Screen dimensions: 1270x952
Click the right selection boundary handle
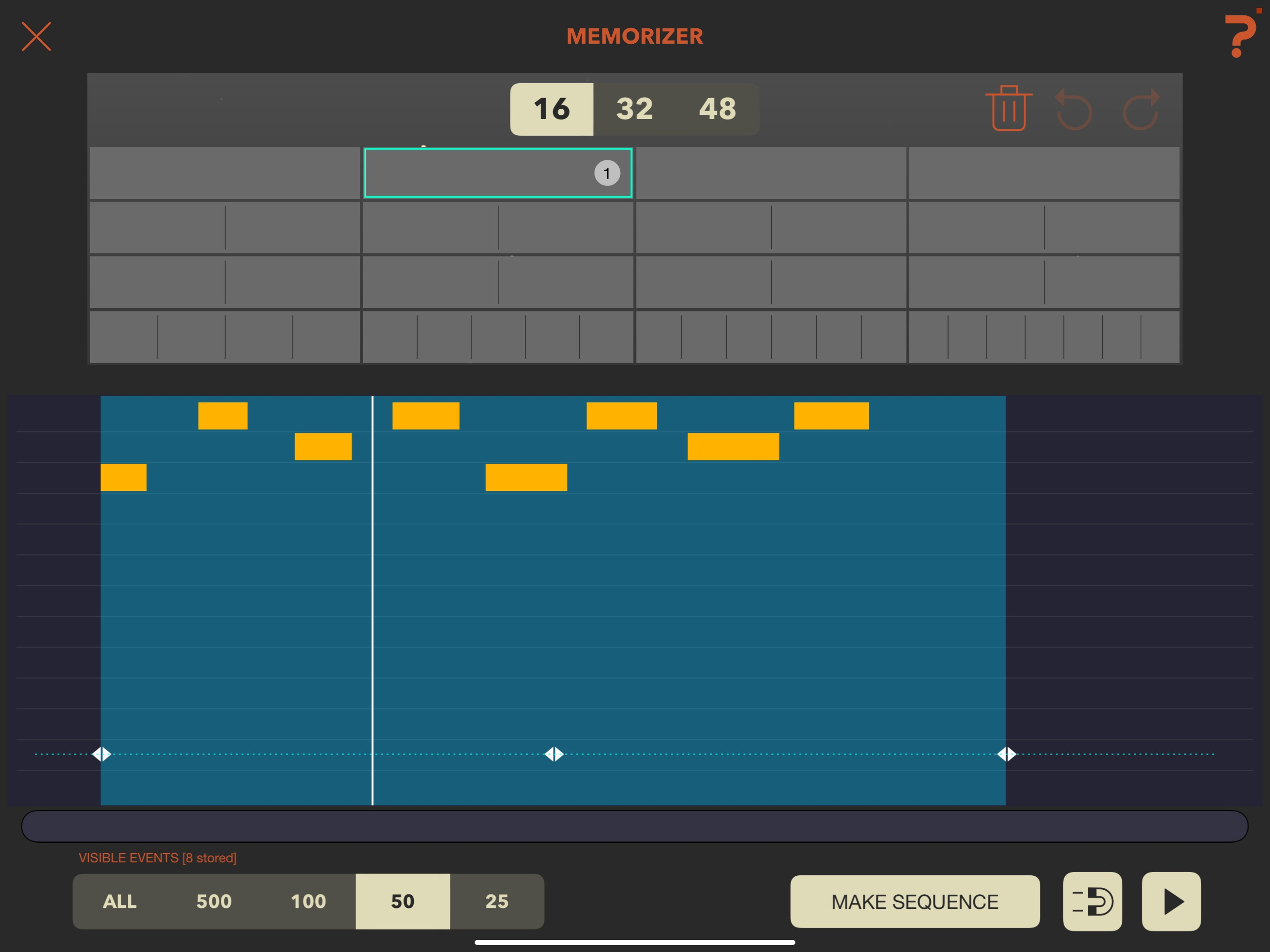1006,754
